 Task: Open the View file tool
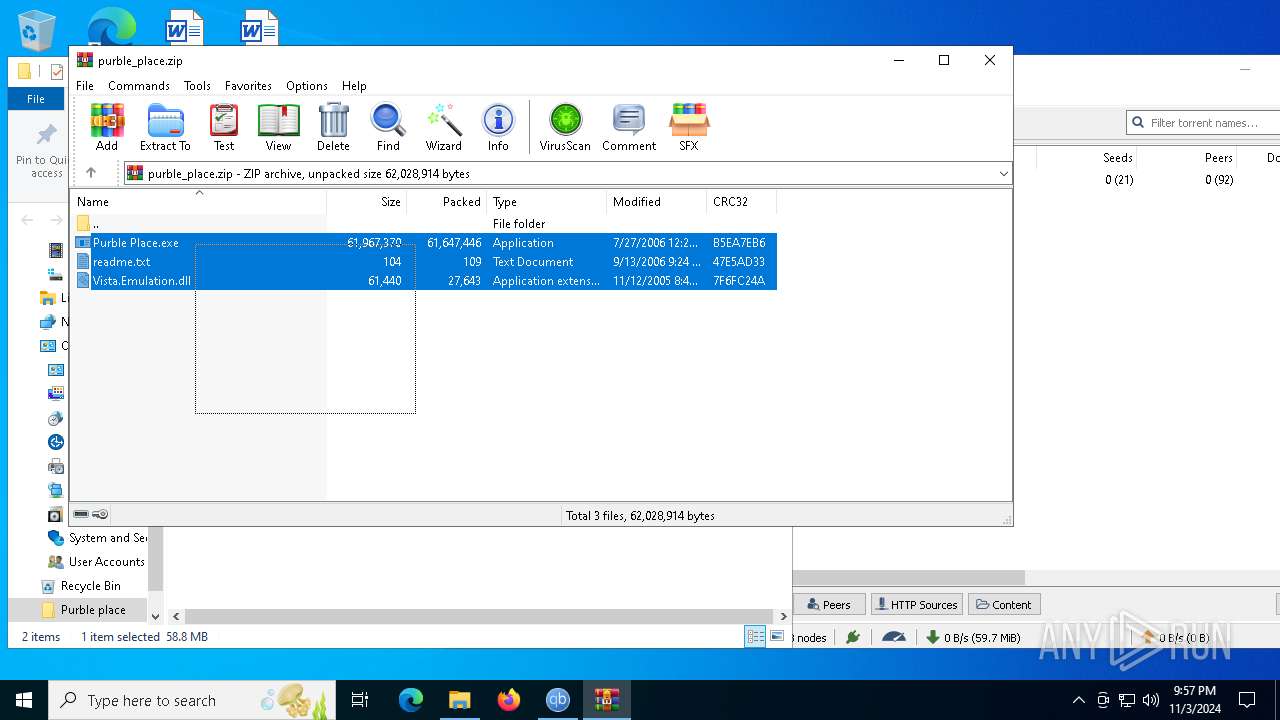[278, 127]
